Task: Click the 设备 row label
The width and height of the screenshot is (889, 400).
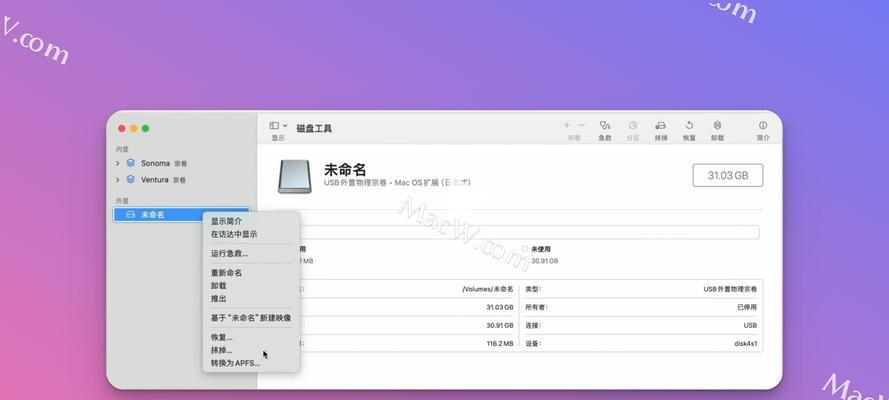Action: [533, 343]
